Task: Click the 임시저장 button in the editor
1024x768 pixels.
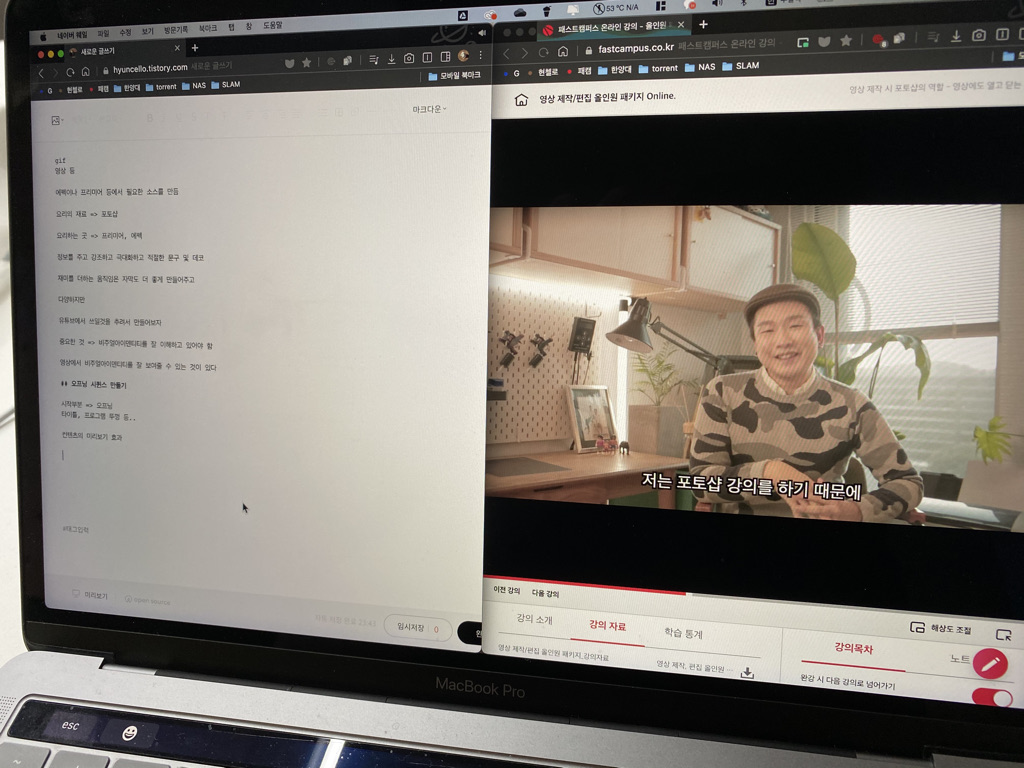Action: 418,628
